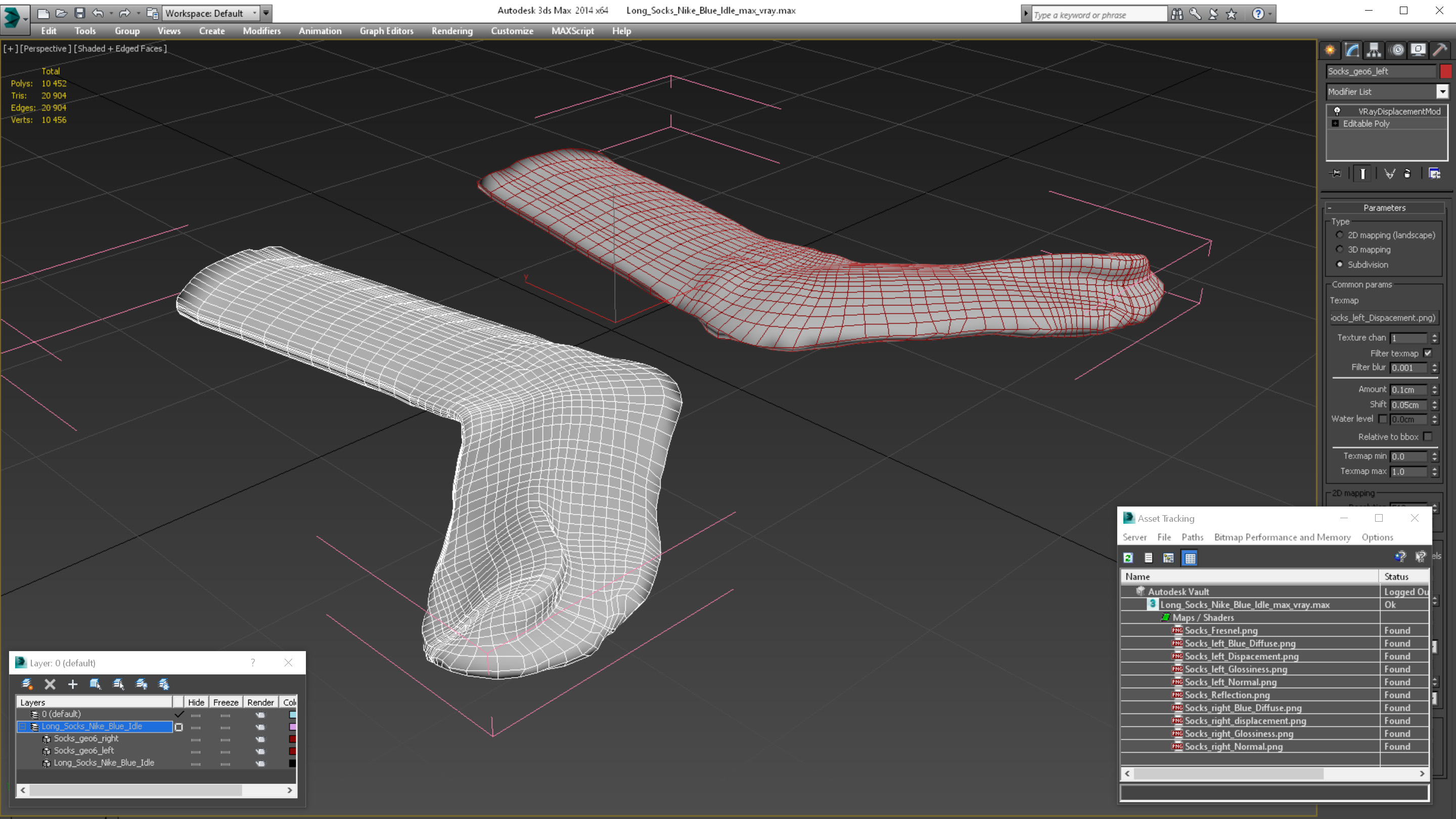Click Shaded + Edged Faces viewport label
This screenshot has height=819, width=1456.
tap(121, 49)
